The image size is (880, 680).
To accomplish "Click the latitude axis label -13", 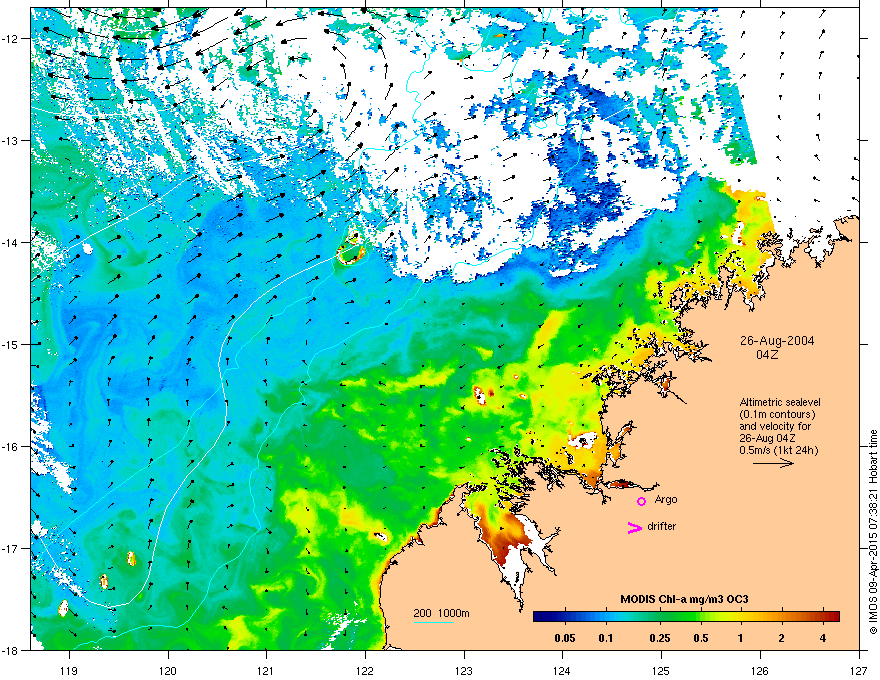I will [11, 140].
